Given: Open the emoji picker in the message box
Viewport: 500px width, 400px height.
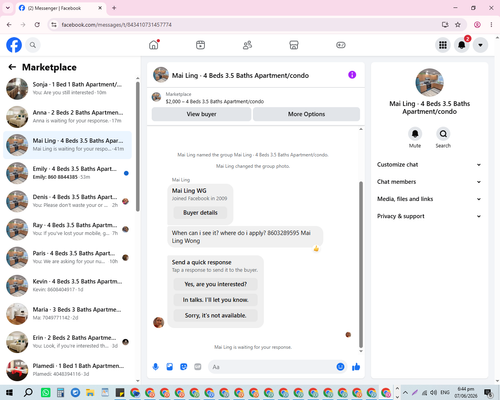Looking at the screenshot, I should pyautogui.click(x=340, y=367).
